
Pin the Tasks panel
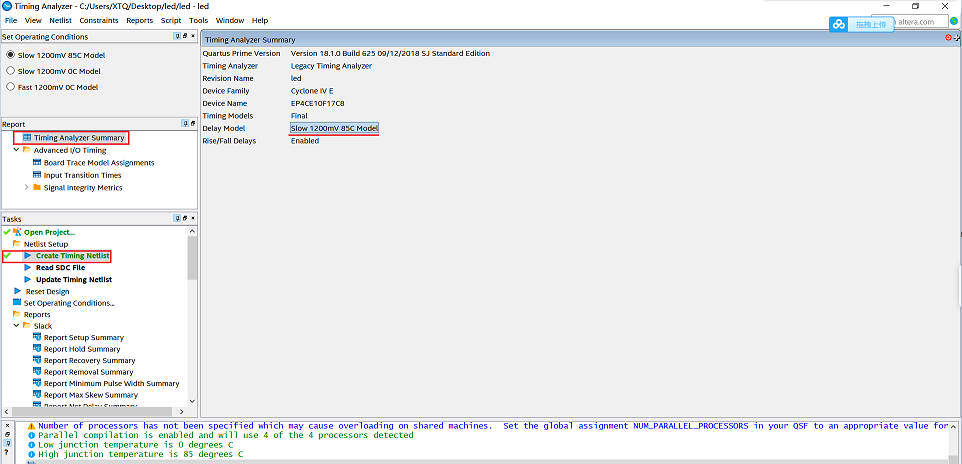[x=177, y=218]
